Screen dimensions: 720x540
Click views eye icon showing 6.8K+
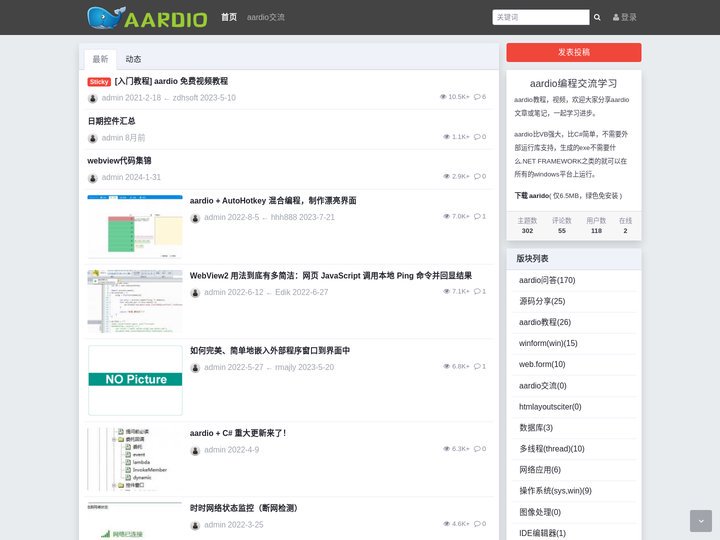(446, 366)
